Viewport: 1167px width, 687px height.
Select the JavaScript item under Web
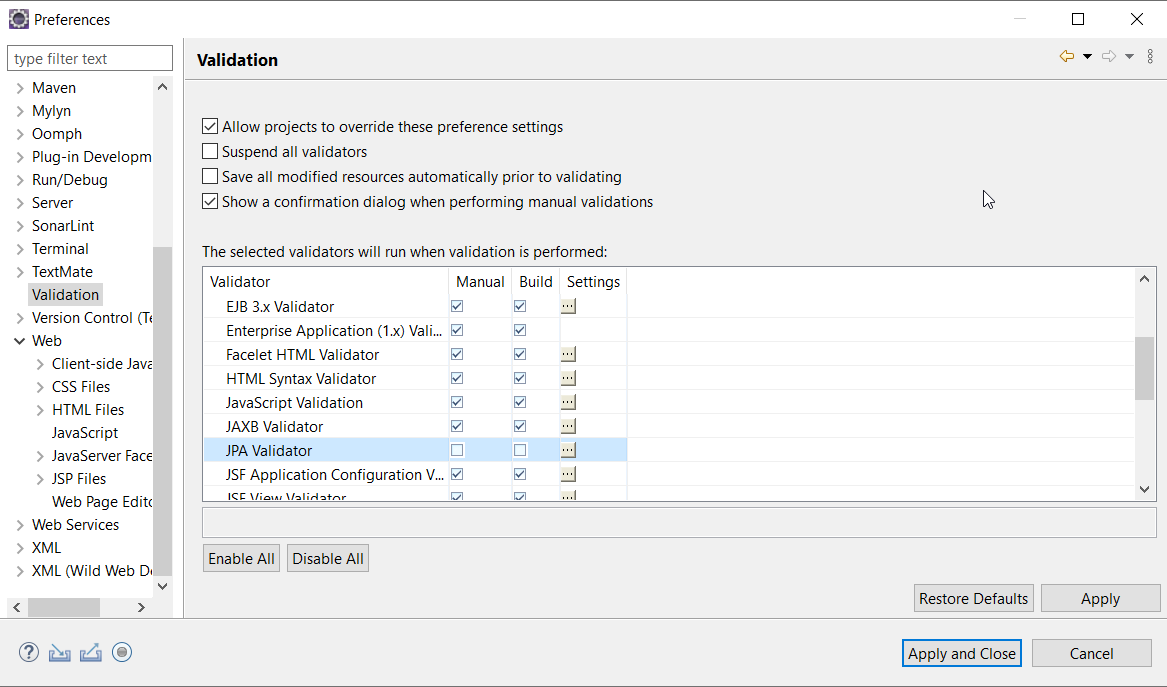point(85,433)
